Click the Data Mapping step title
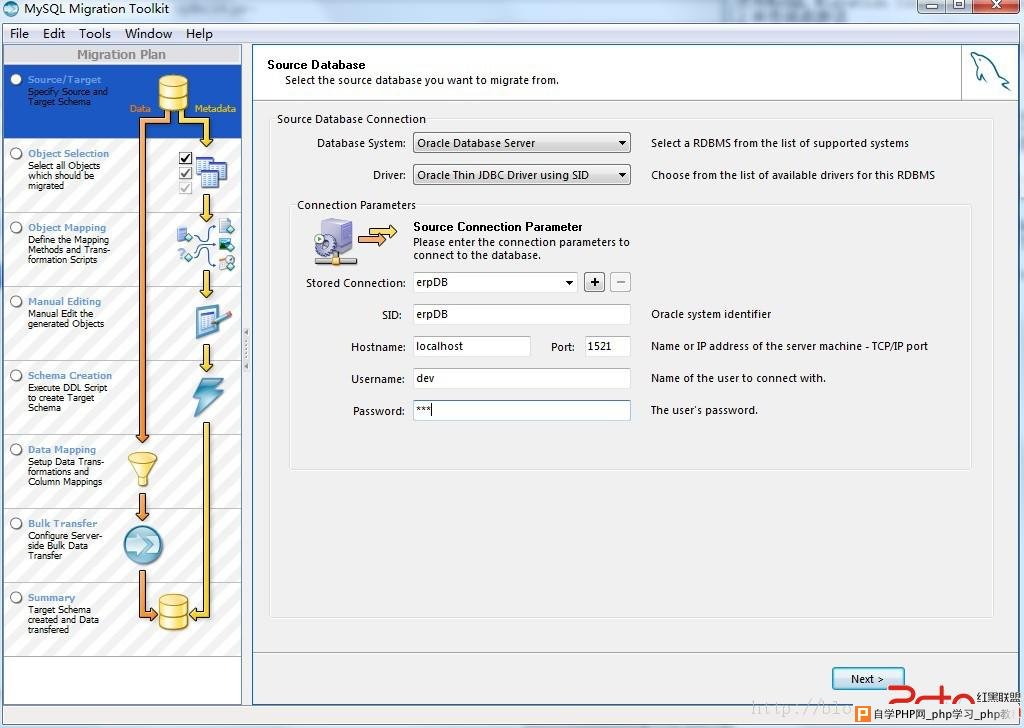 [61, 449]
